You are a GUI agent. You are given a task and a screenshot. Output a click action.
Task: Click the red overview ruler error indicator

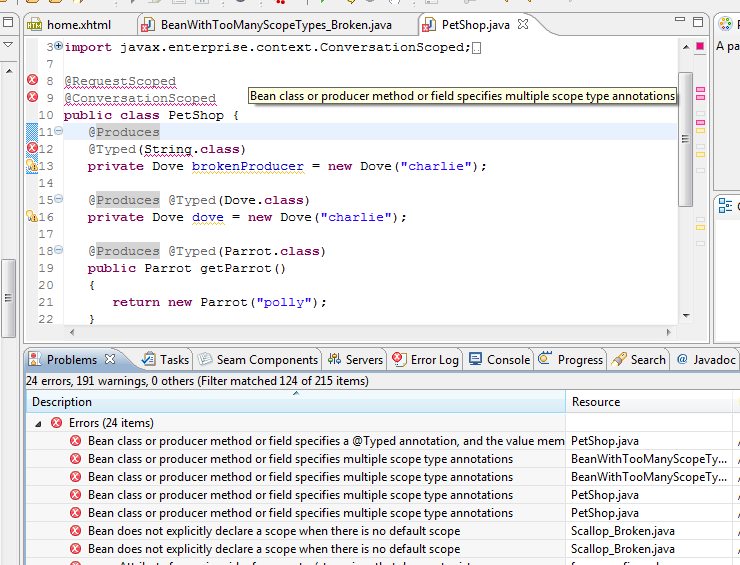pos(700,46)
